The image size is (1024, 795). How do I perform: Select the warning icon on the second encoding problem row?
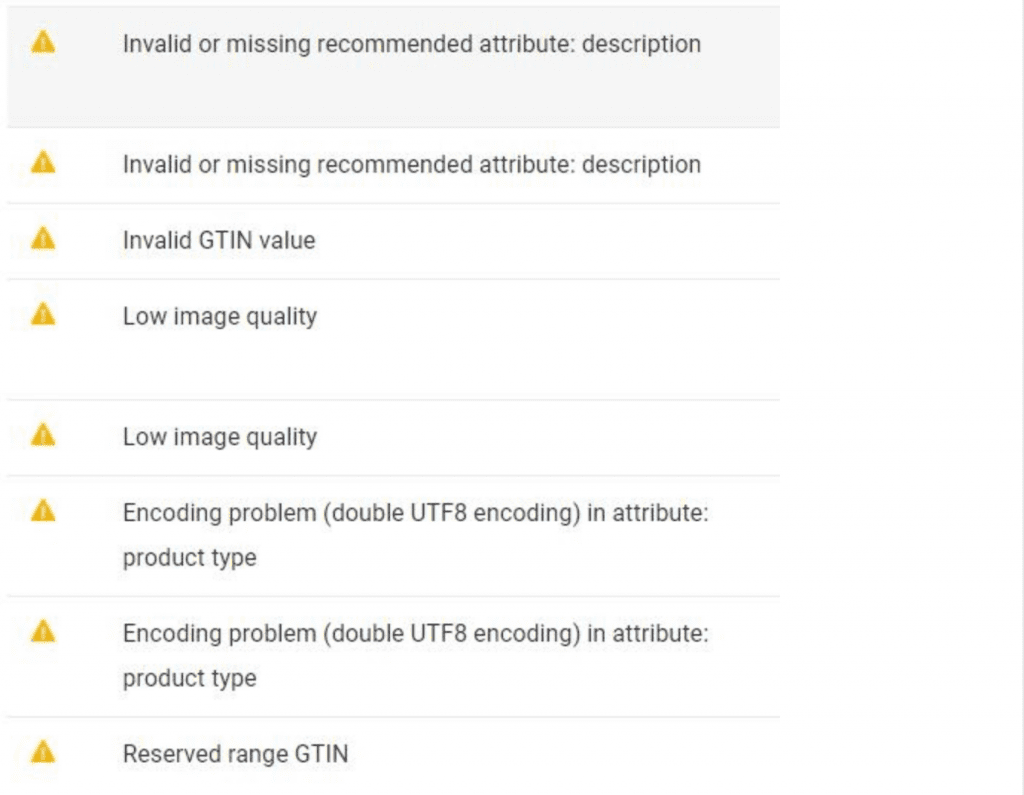(42, 632)
